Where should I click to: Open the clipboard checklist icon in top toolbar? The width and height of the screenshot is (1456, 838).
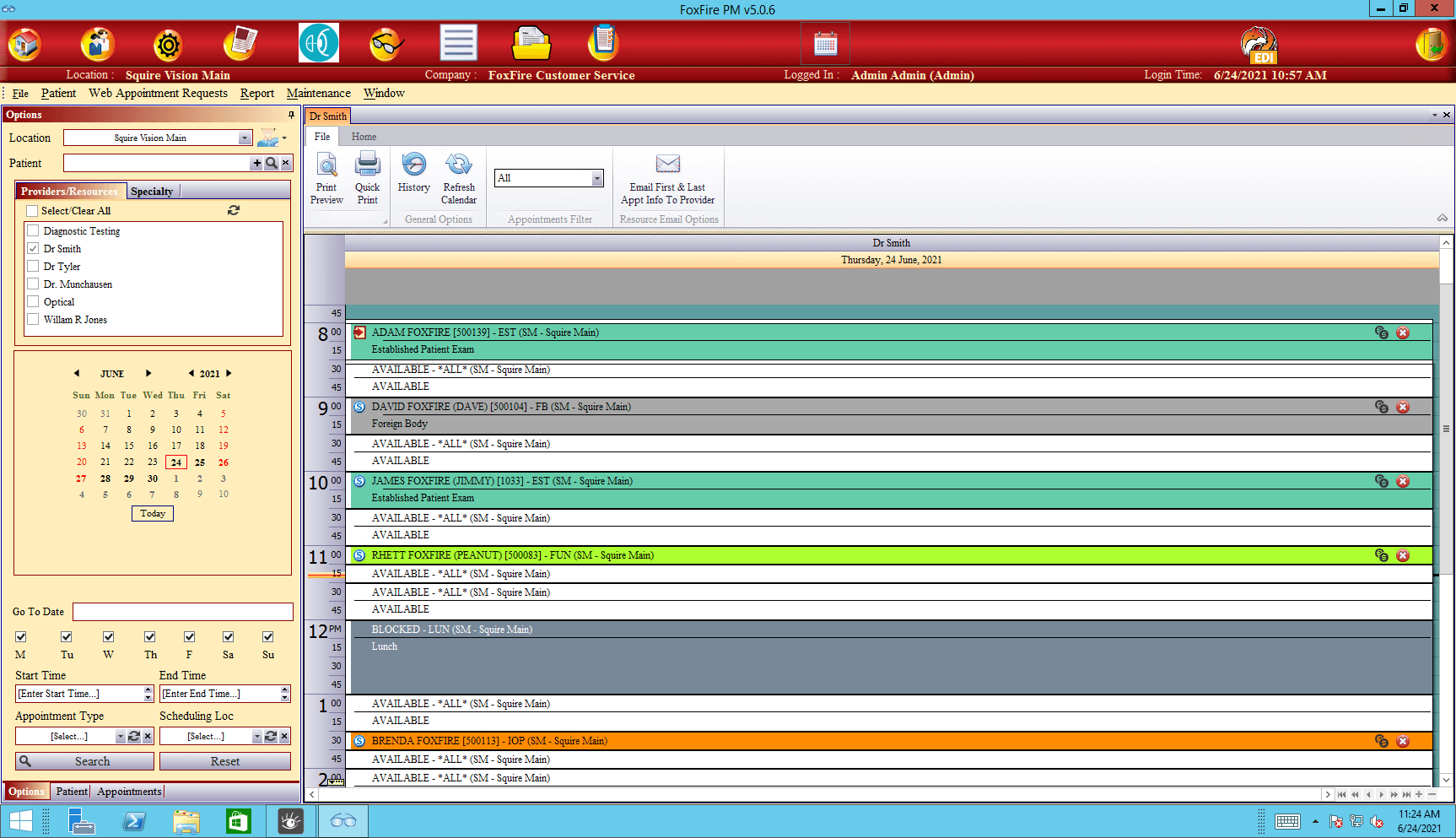click(x=603, y=44)
